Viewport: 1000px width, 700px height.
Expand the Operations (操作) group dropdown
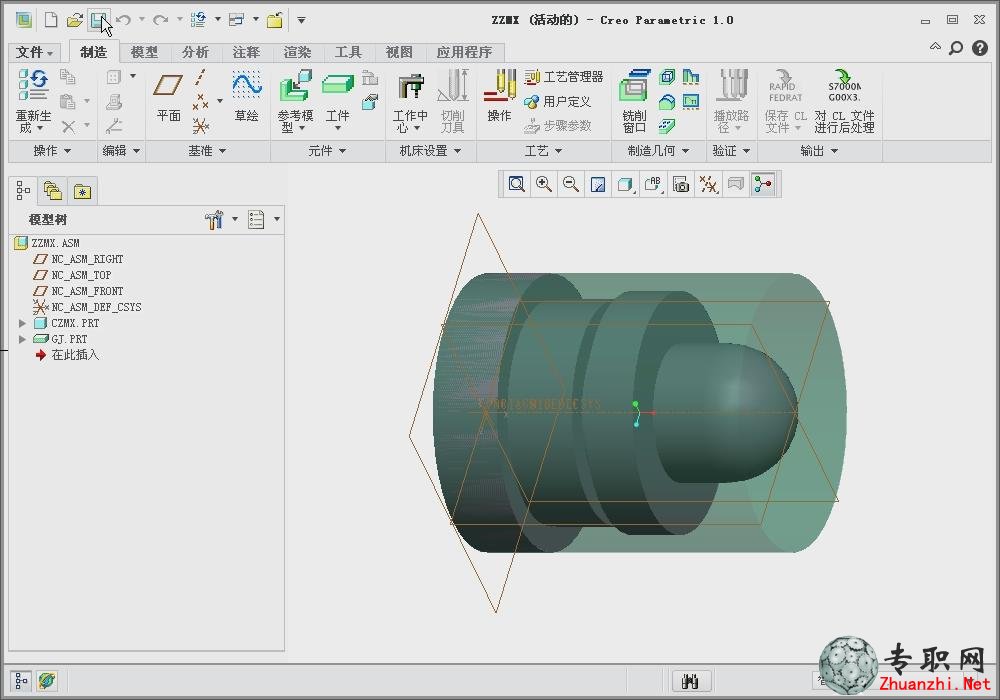pos(52,151)
